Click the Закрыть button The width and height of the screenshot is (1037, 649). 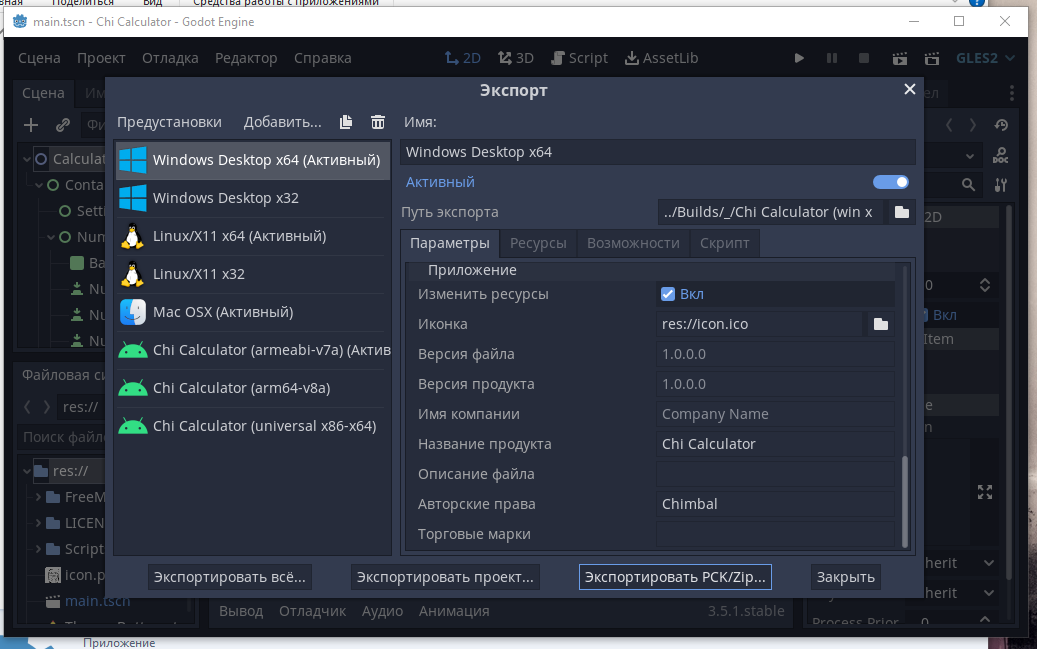tap(845, 577)
